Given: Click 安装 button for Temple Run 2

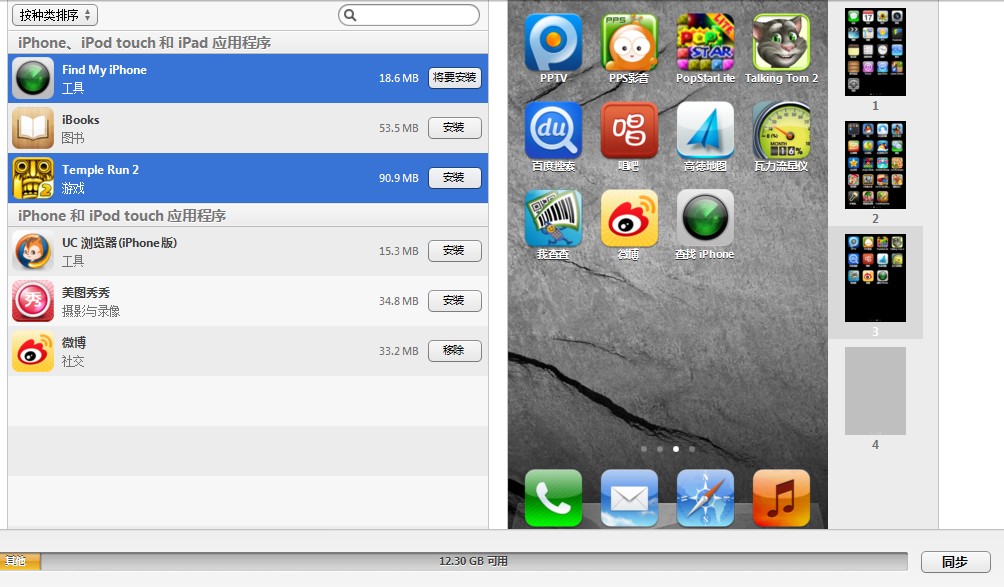Looking at the screenshot, I should tap(454, 178).
